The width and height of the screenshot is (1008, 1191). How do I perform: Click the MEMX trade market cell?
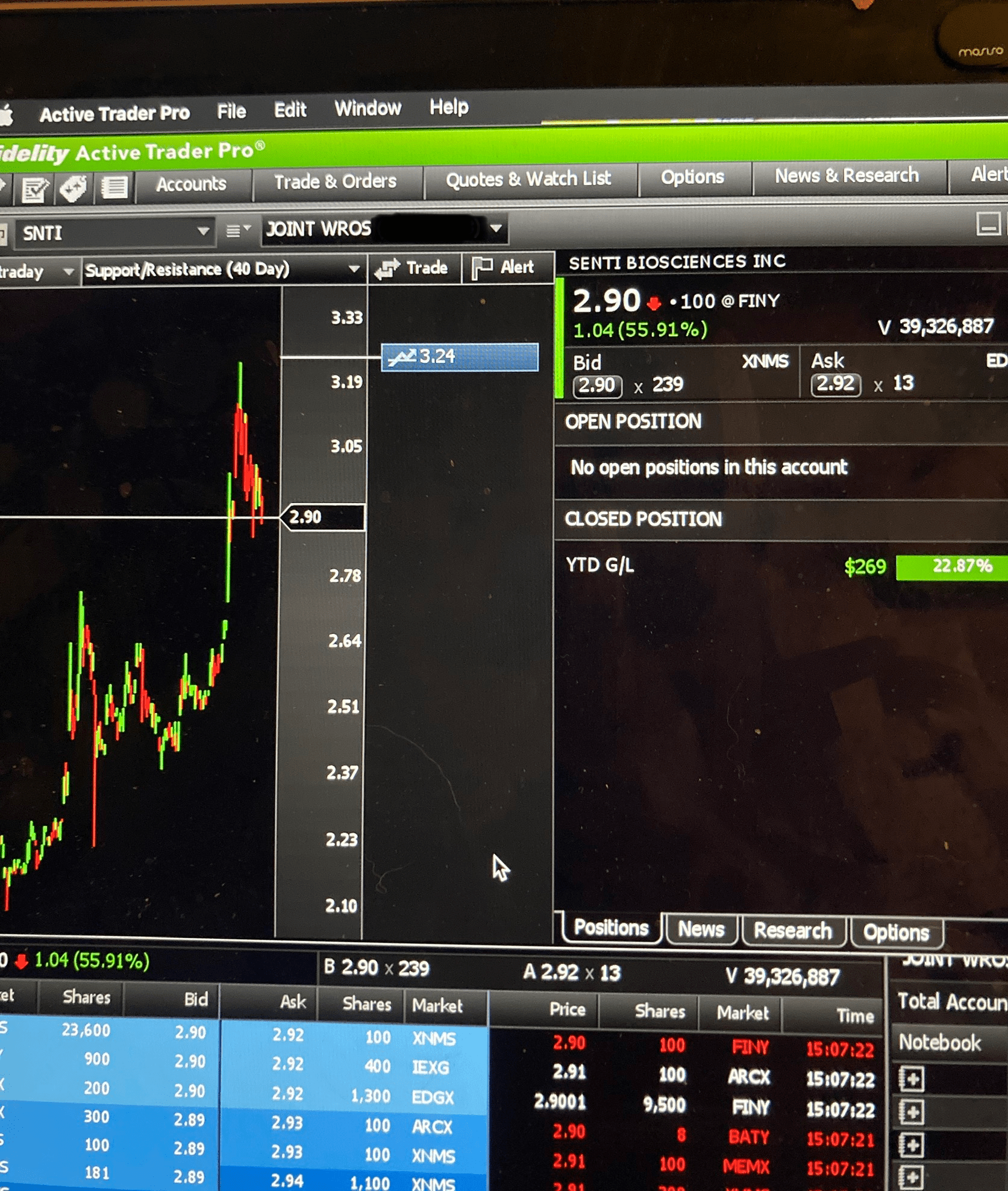coord(747,1167)
